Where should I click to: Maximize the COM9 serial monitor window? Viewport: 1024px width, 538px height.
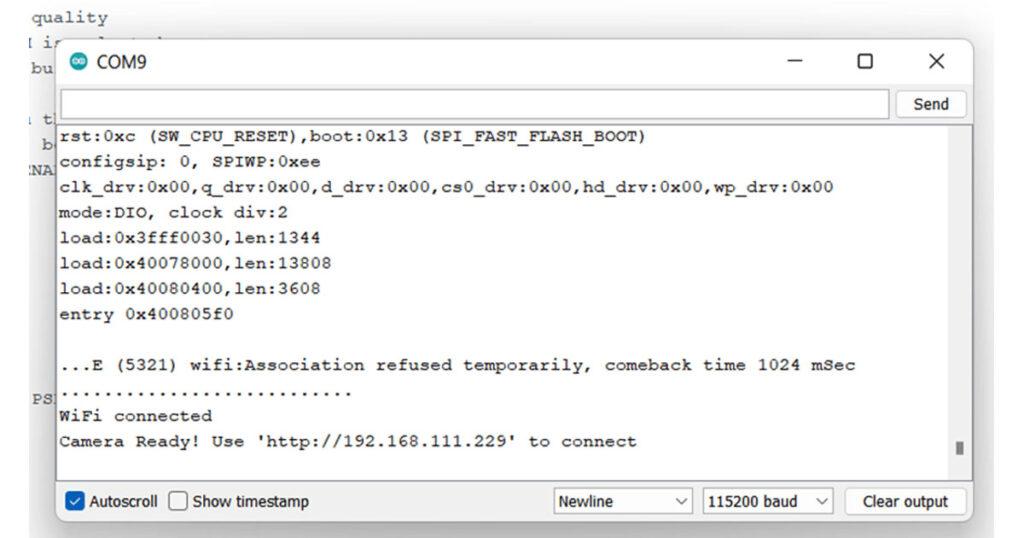point(865,62)
